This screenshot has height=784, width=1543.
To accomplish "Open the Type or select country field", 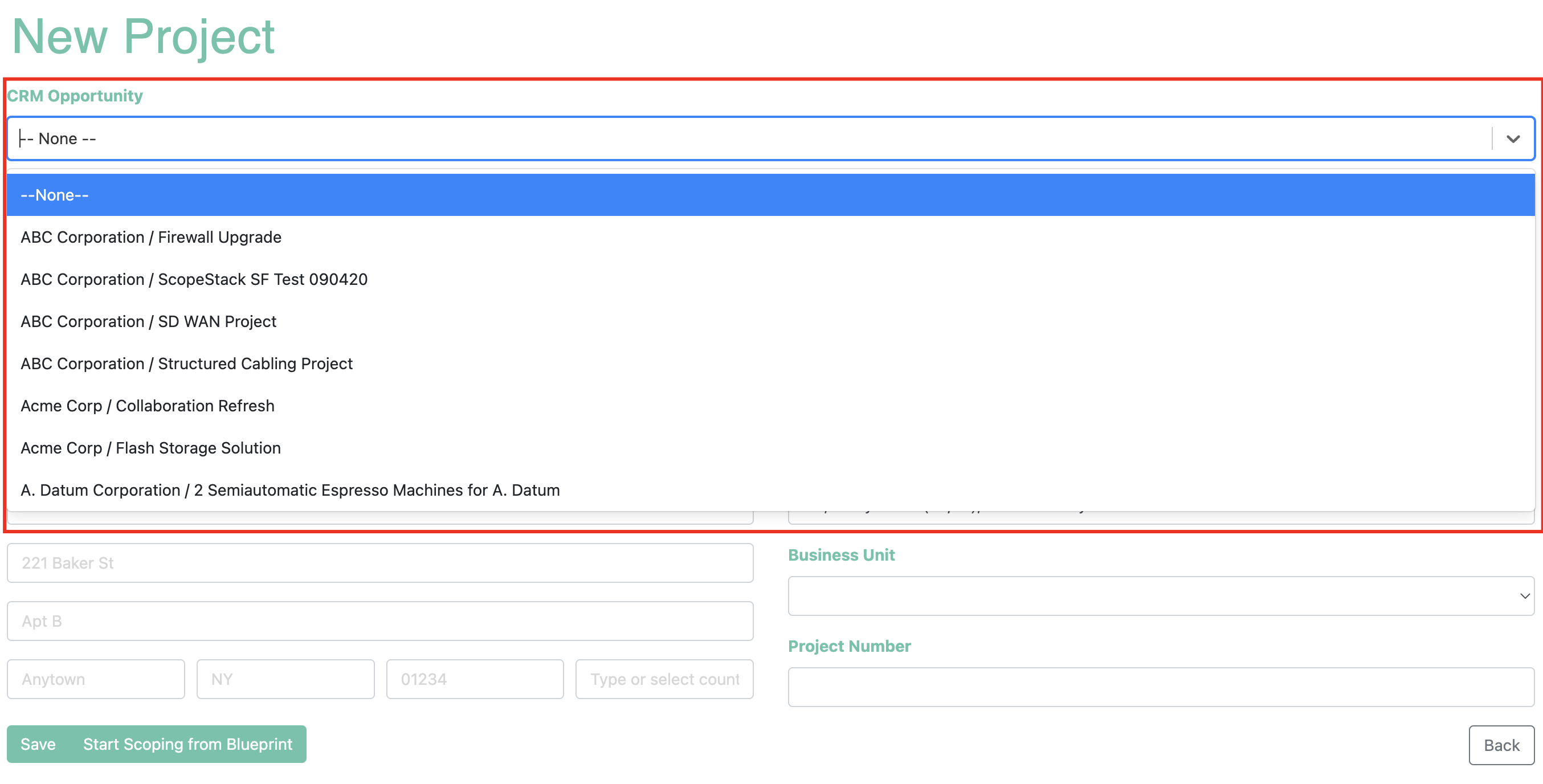I will pos(664,679).
